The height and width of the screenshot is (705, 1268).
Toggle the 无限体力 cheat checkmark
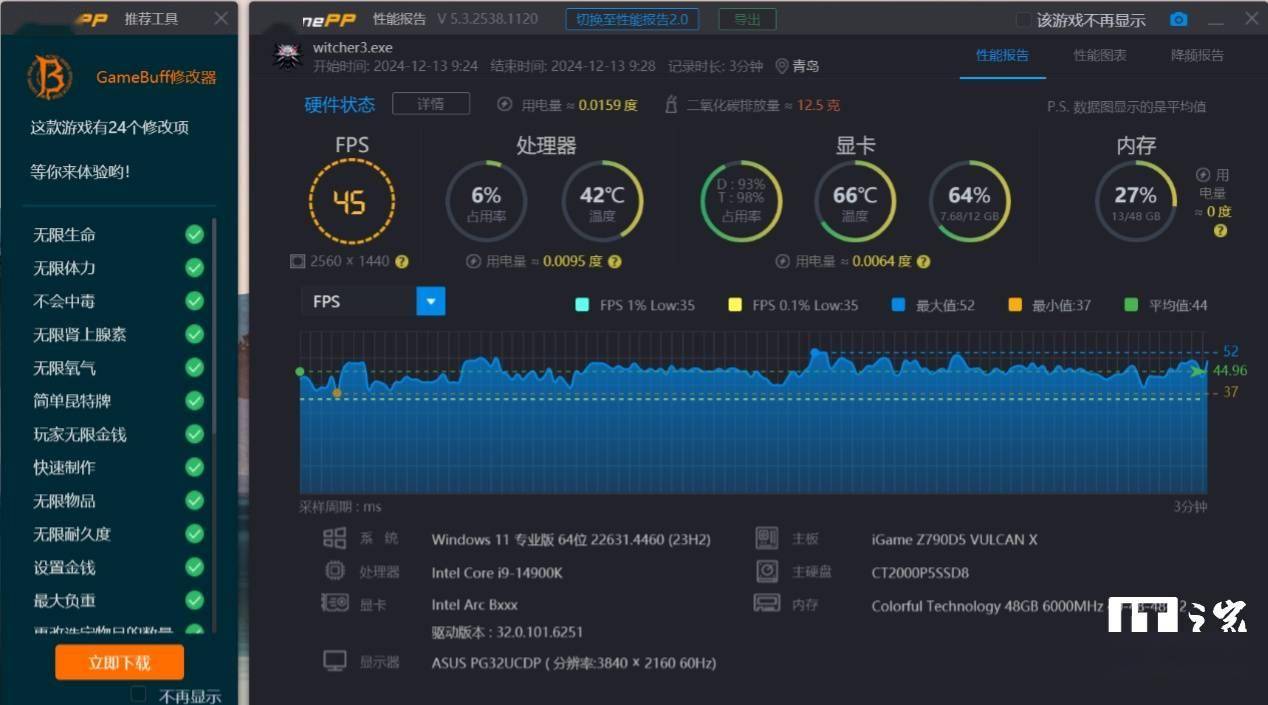(194, 267)
